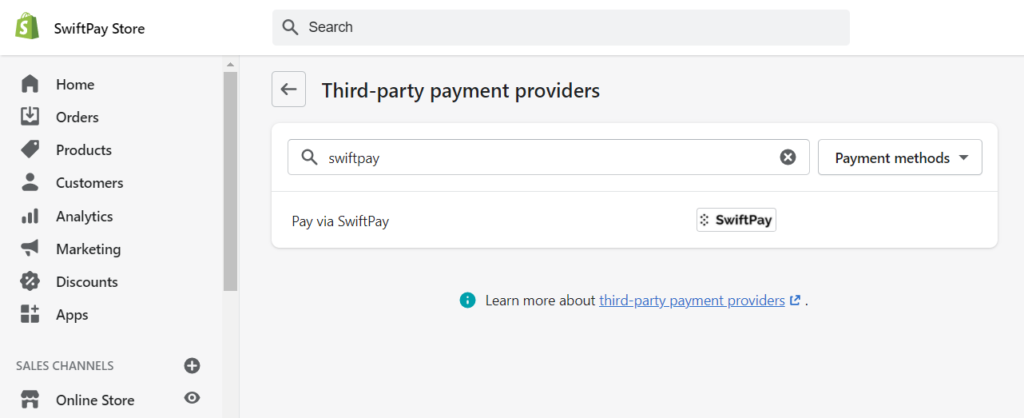
Task: Click the Discounts badge icon
Action: [x=30, y=281]
